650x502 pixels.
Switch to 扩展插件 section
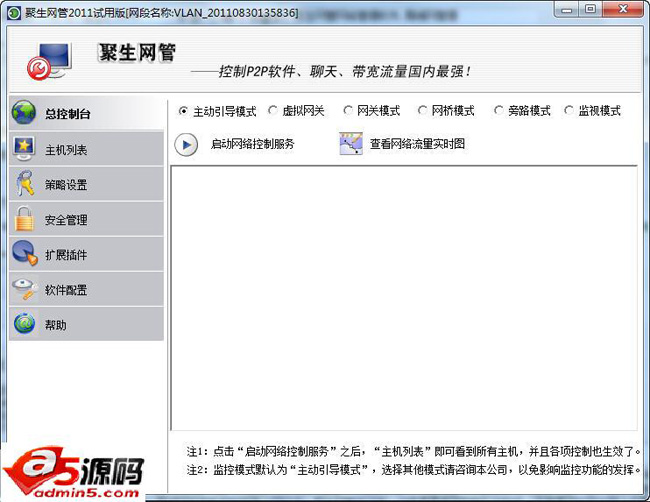pyautogui.click(x=87, y=254)
